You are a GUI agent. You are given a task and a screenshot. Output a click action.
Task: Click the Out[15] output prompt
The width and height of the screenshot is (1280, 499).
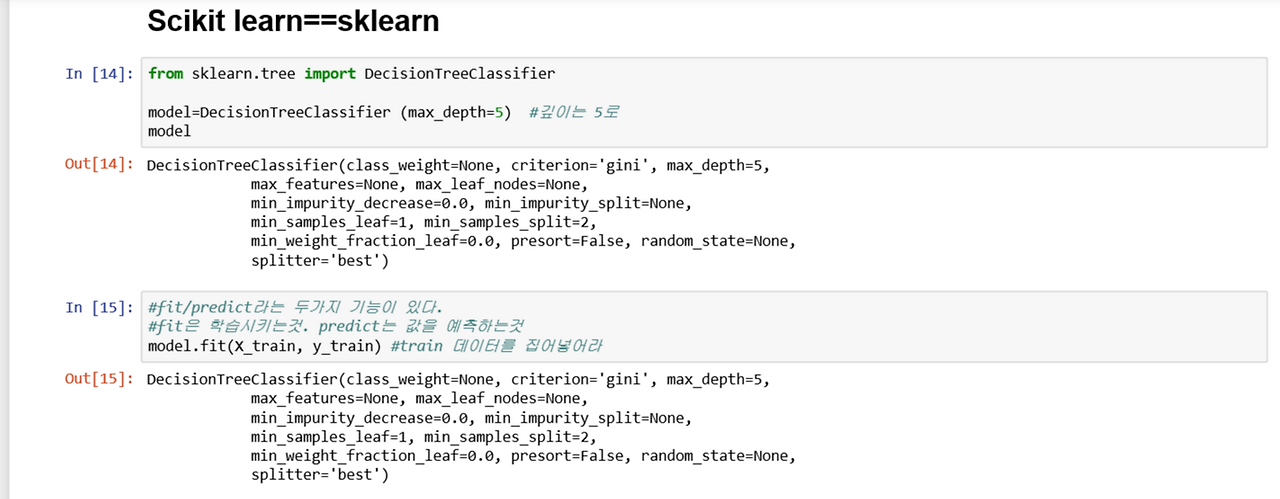(98, 380)
